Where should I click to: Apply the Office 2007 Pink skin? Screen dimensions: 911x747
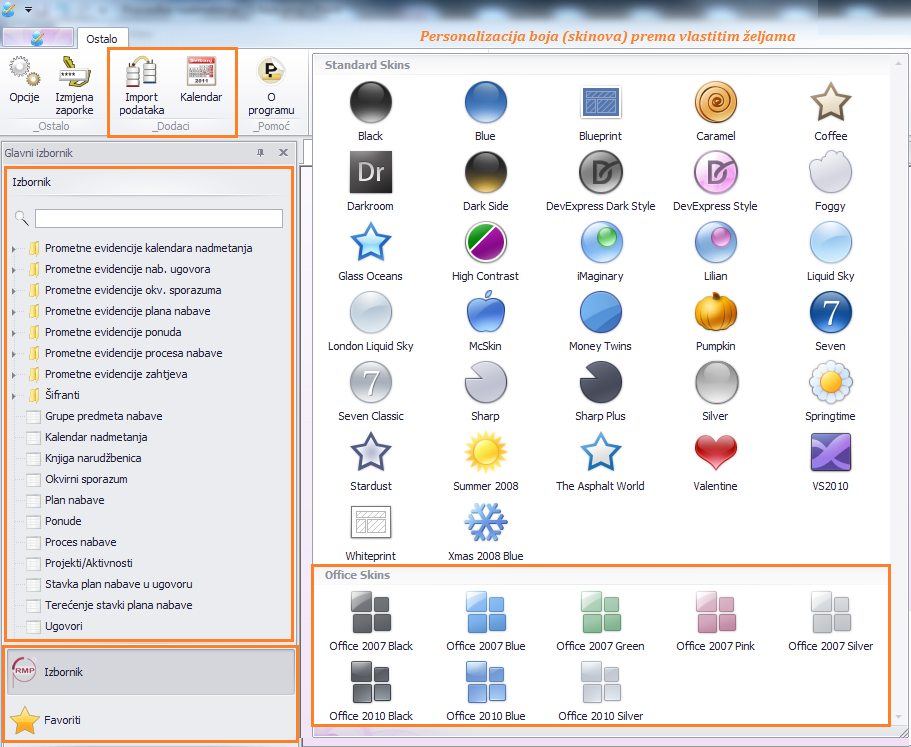coord(715,620)
